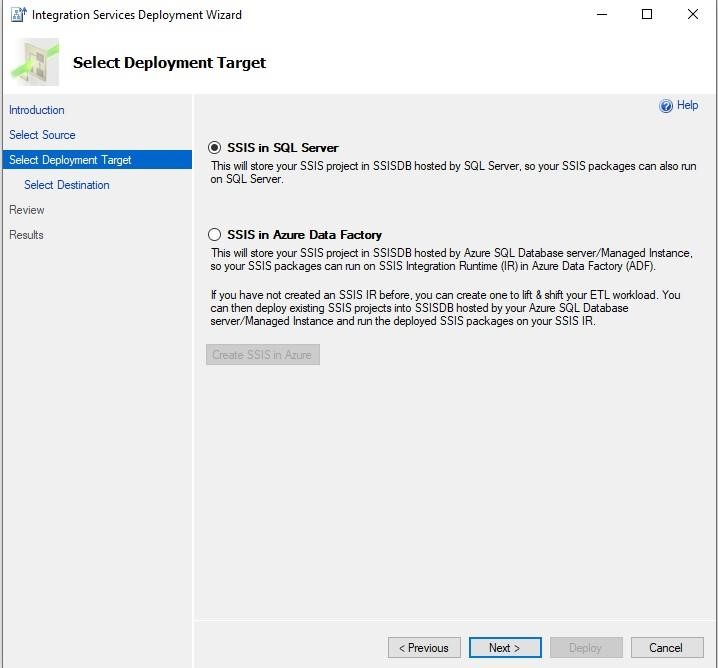Minimize the Deployment Wizard window

coord(602,15)
